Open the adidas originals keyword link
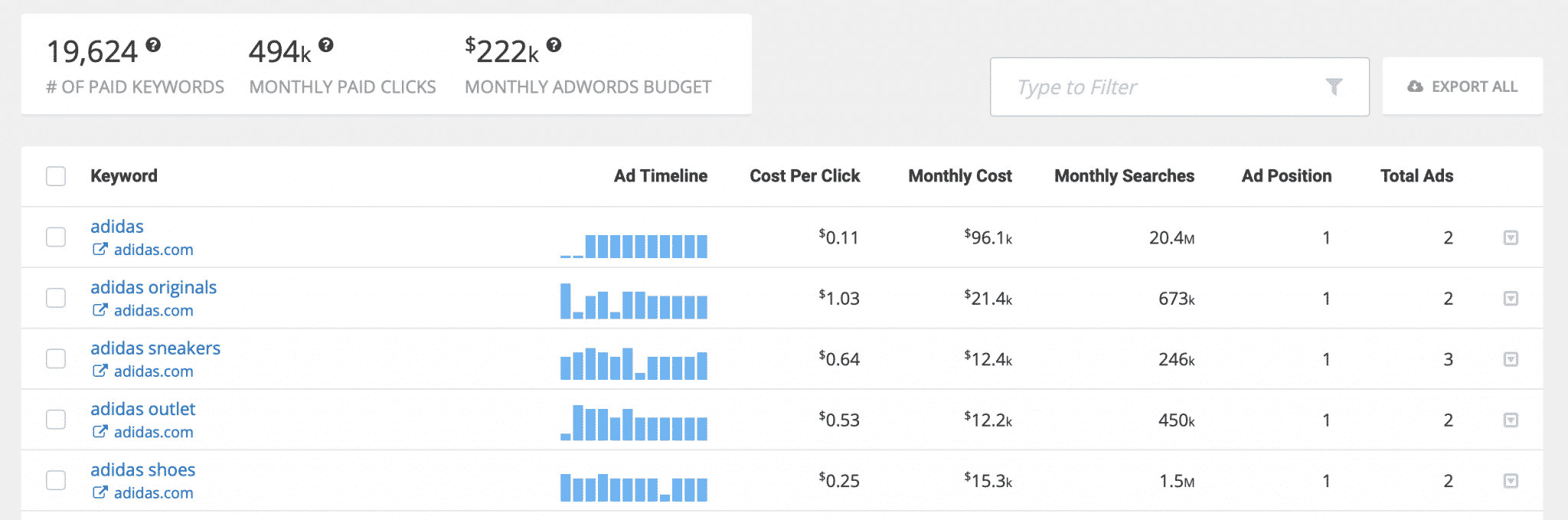Viewport: 1568px width, 520px height. pyautogui.click(x=153, y=287)
